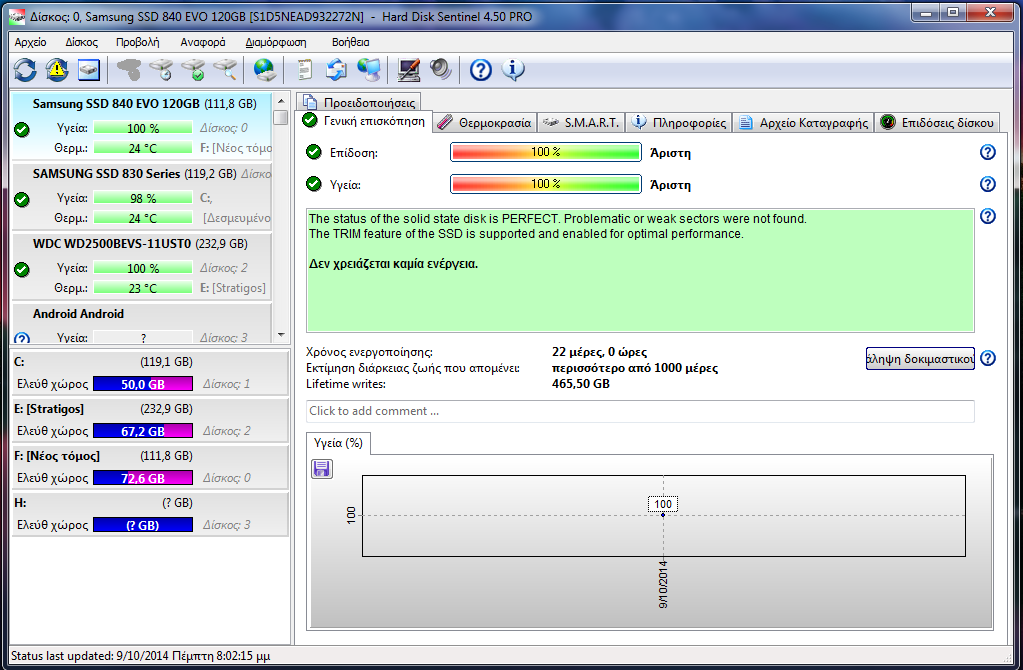Click the H: free space (? GB) bar
The image size is (1023, 670).
click(x=143, y=525)
